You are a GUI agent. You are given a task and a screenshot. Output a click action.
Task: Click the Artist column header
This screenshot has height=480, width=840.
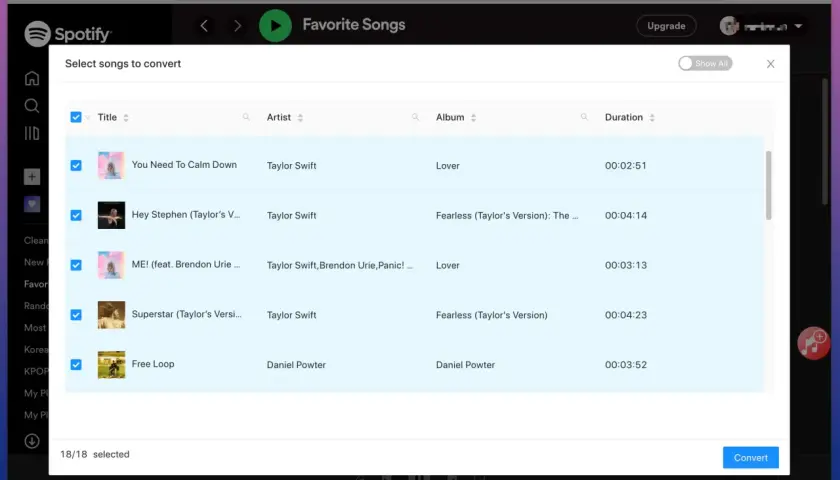(279, 117)
